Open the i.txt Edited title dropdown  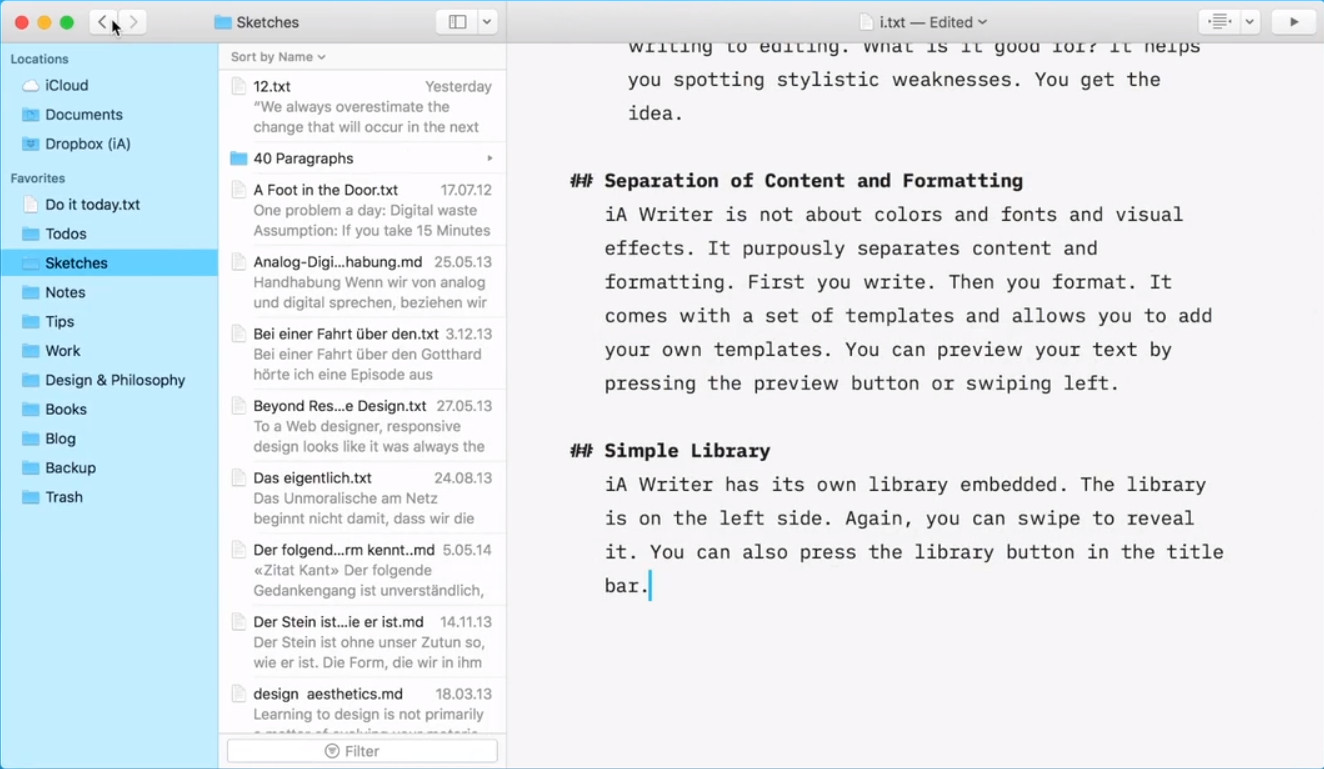pos(933,22)
